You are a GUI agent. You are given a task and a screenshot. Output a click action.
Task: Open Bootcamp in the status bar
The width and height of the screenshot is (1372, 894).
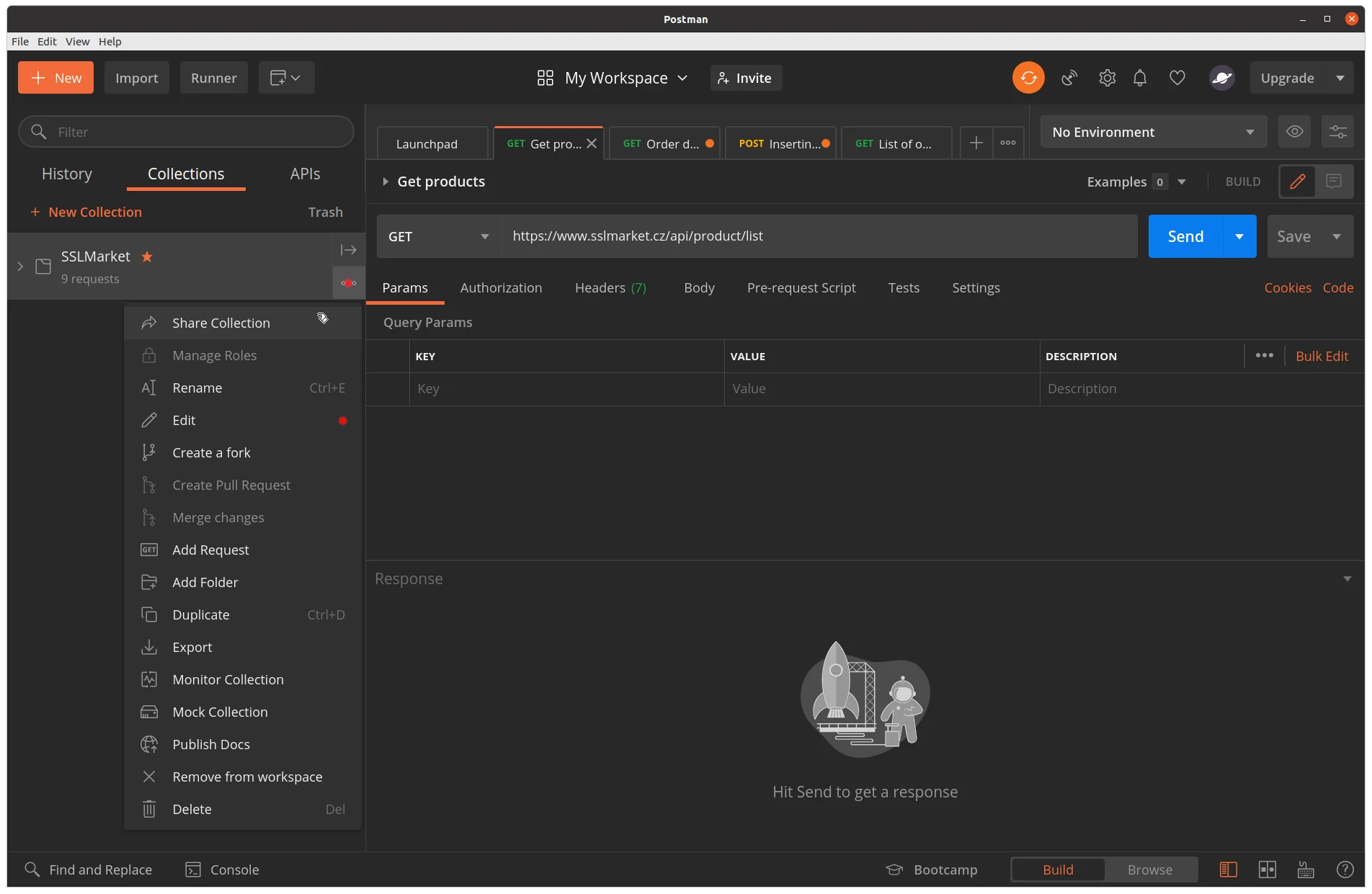[932, 870]
